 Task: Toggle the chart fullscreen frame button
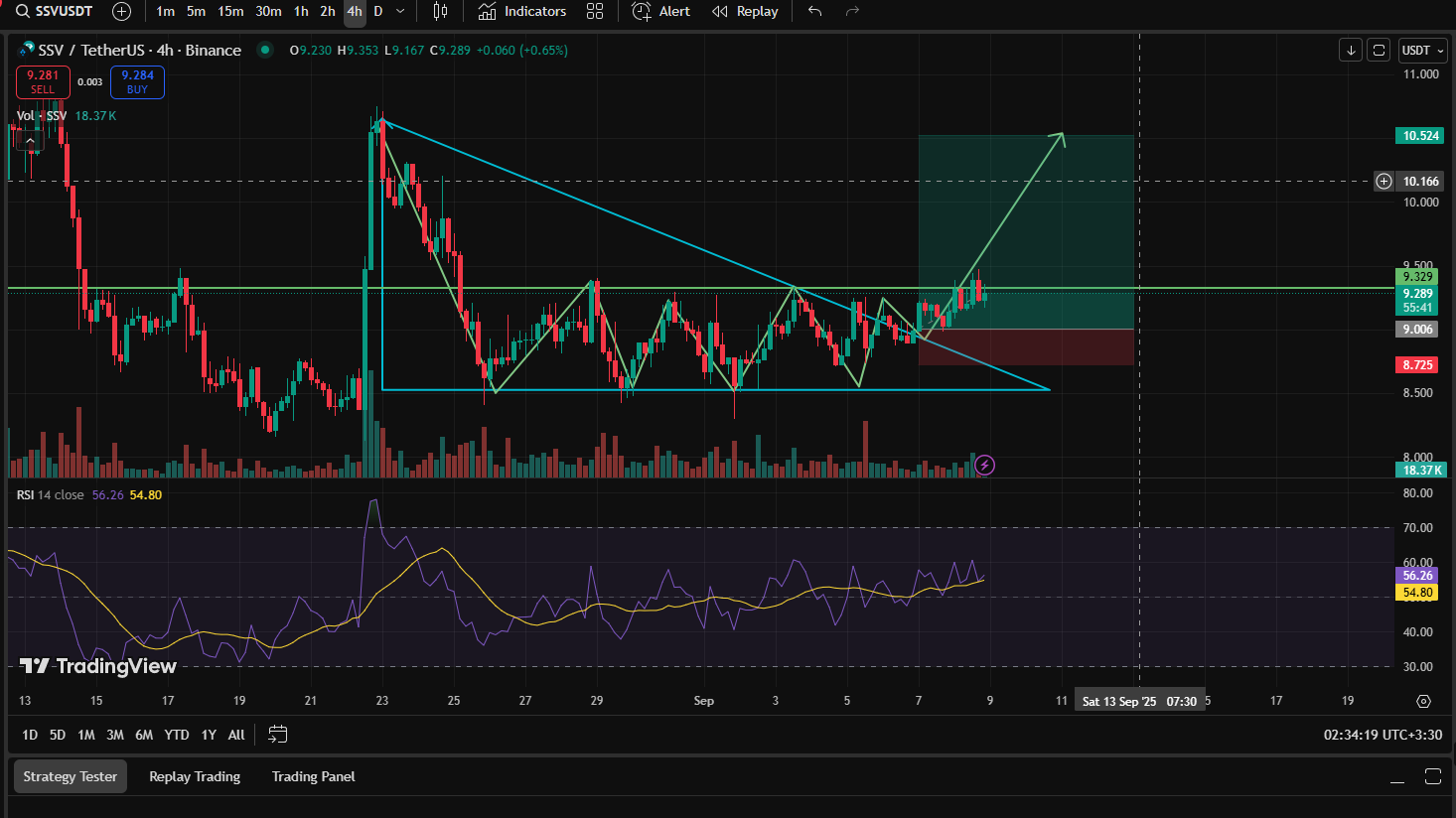pyautogui.click(x=1378, y=50)
